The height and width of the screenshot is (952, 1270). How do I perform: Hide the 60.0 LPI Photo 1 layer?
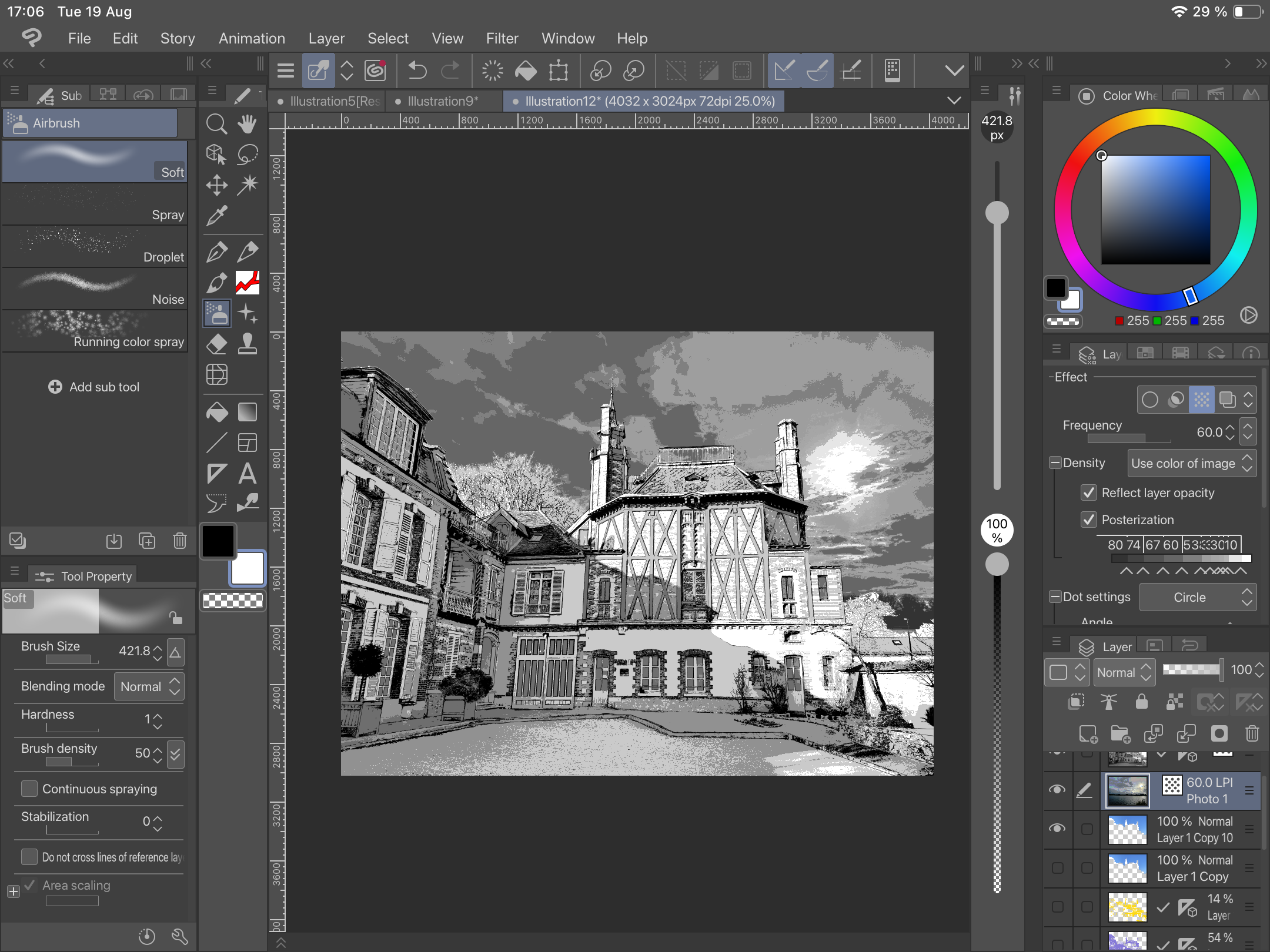click(1057, 789)
